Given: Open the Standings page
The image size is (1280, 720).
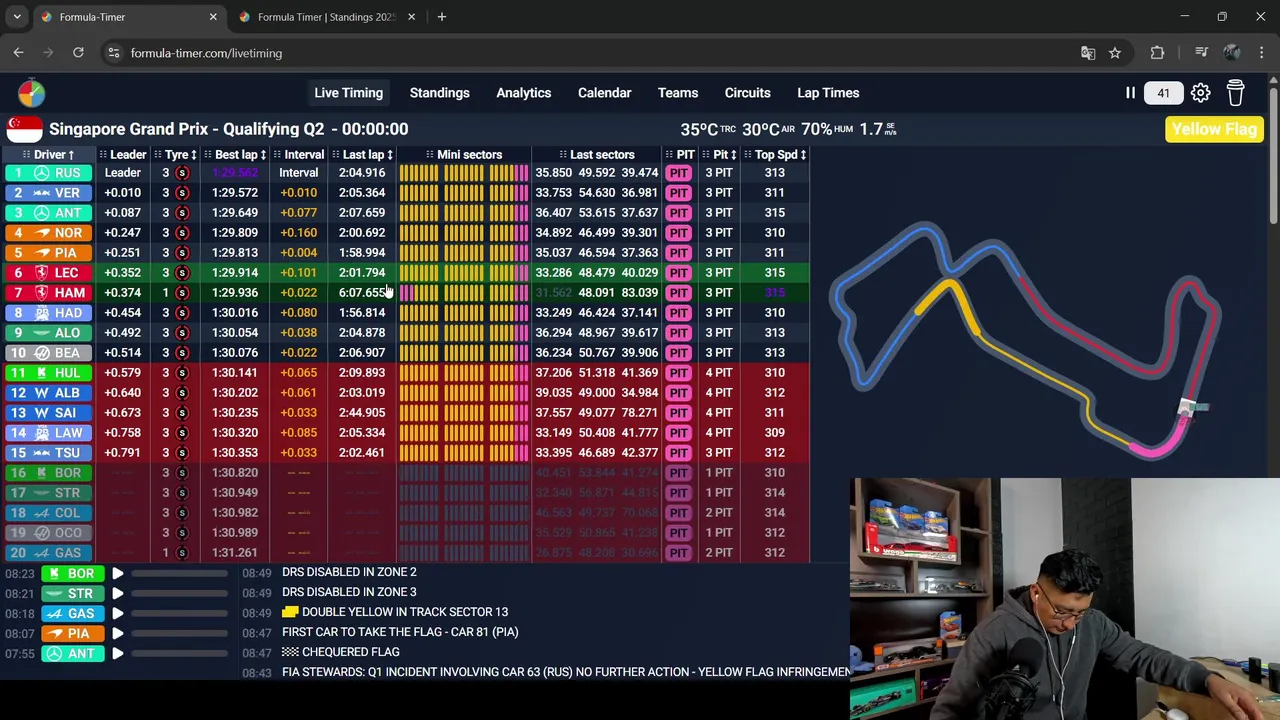Looking at the screenshot, I should tap(439, 93).
